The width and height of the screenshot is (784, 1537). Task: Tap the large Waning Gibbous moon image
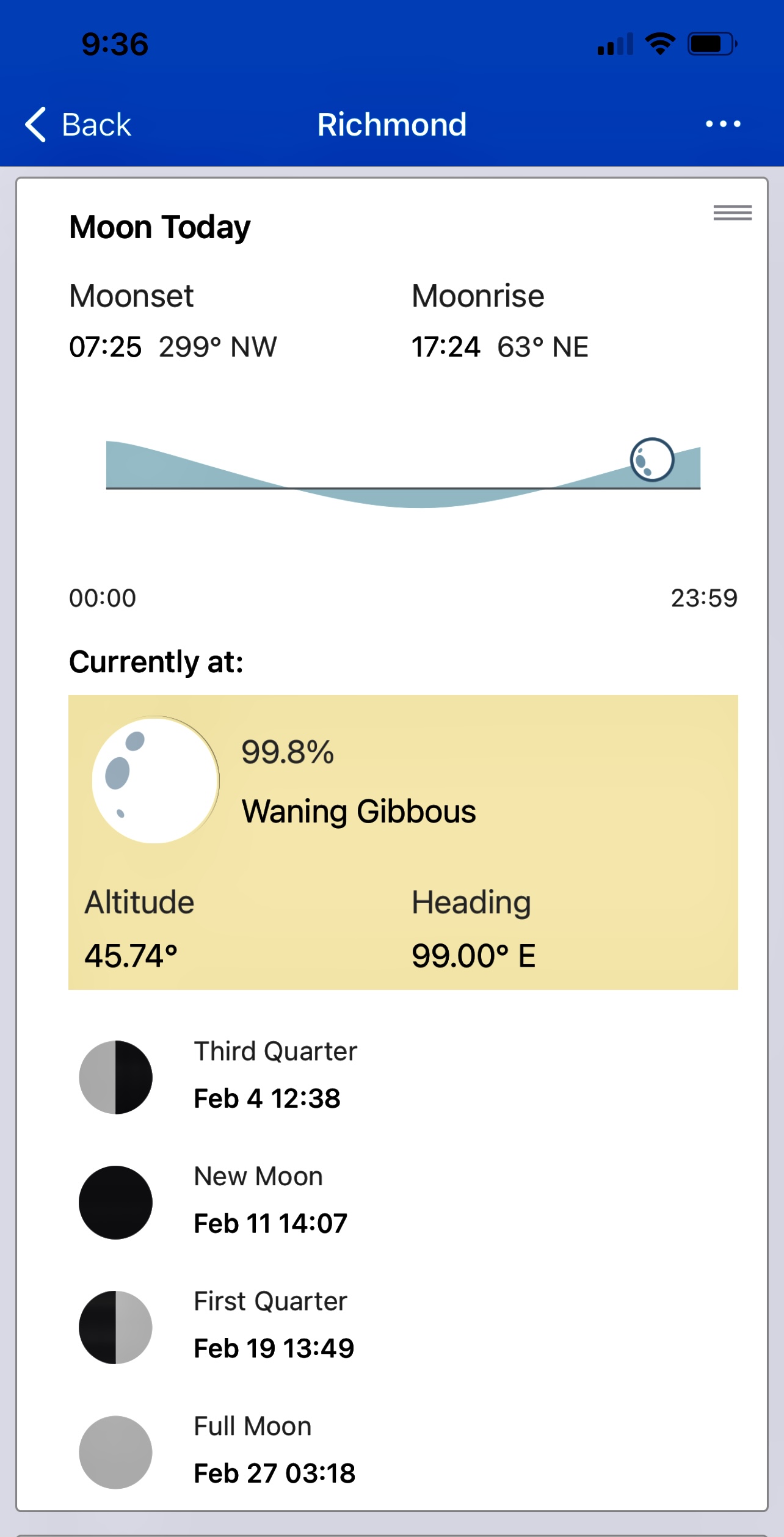click(x=156, y=780)
